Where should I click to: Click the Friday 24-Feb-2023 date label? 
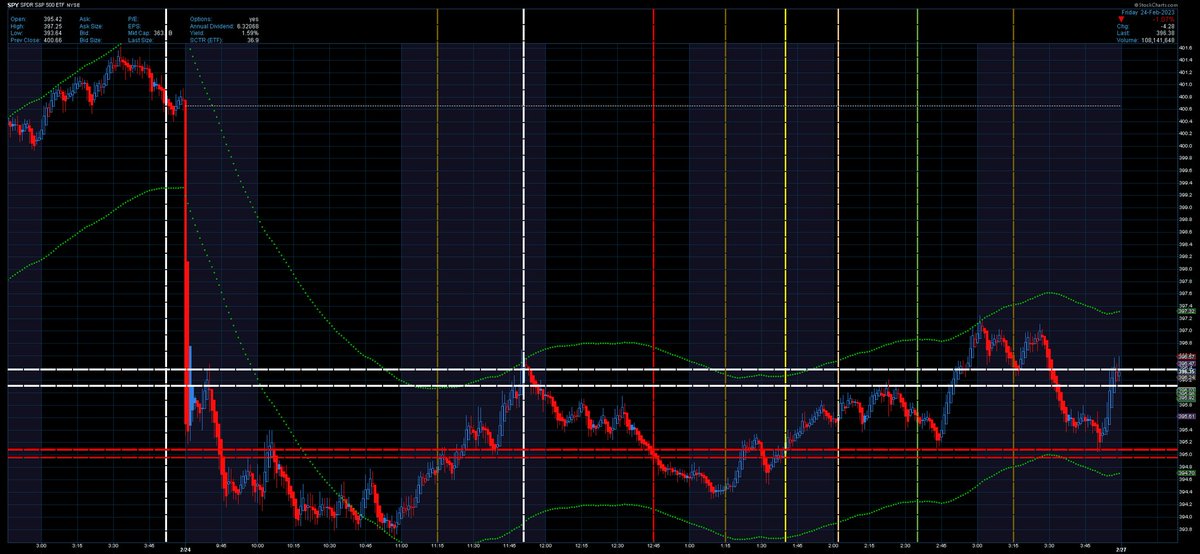(x=1148, y=12)
